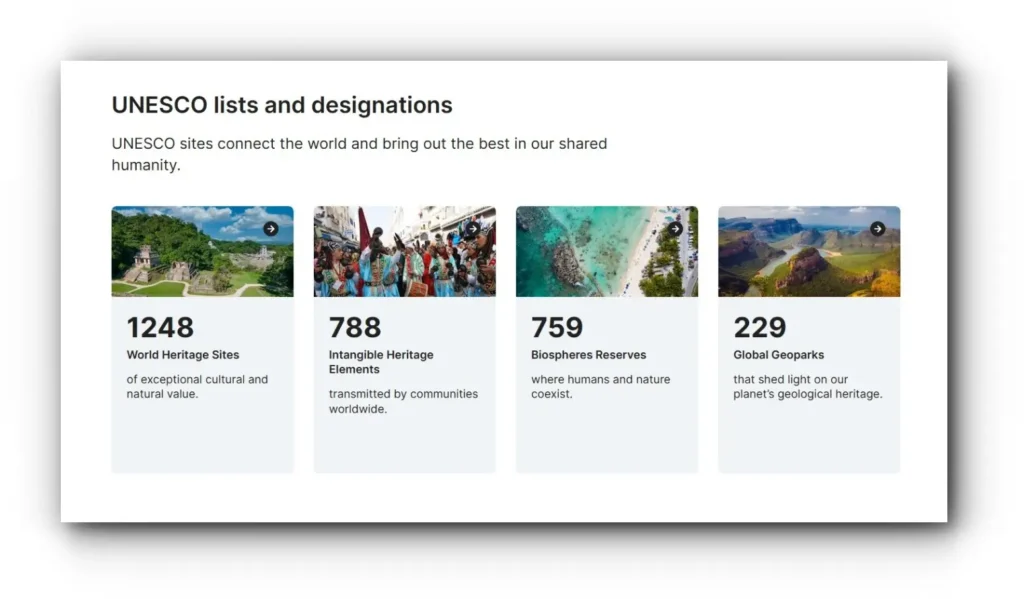Viewport: 1024px width, 599px height.
Task: Click the arrow icon on Global Geoparks image
Action: coord(877,229)
